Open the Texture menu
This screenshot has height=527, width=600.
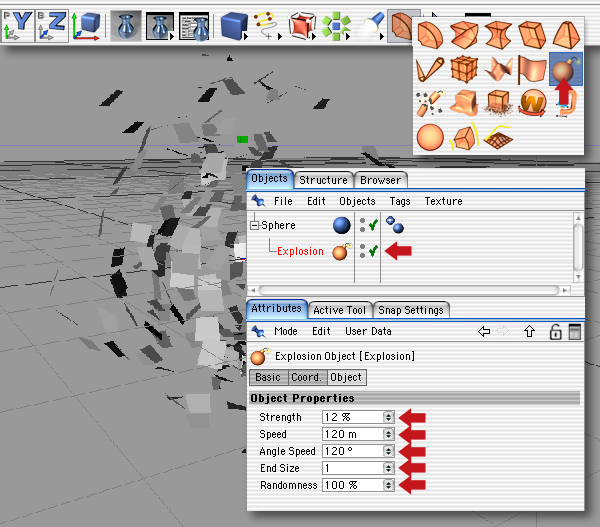pyautogui.click(x=443, y=201)
